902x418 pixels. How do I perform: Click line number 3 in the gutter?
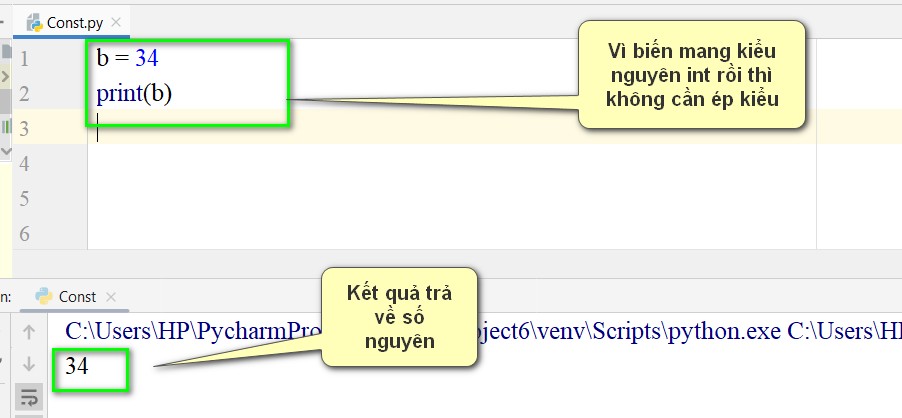[x=24, y=128]
